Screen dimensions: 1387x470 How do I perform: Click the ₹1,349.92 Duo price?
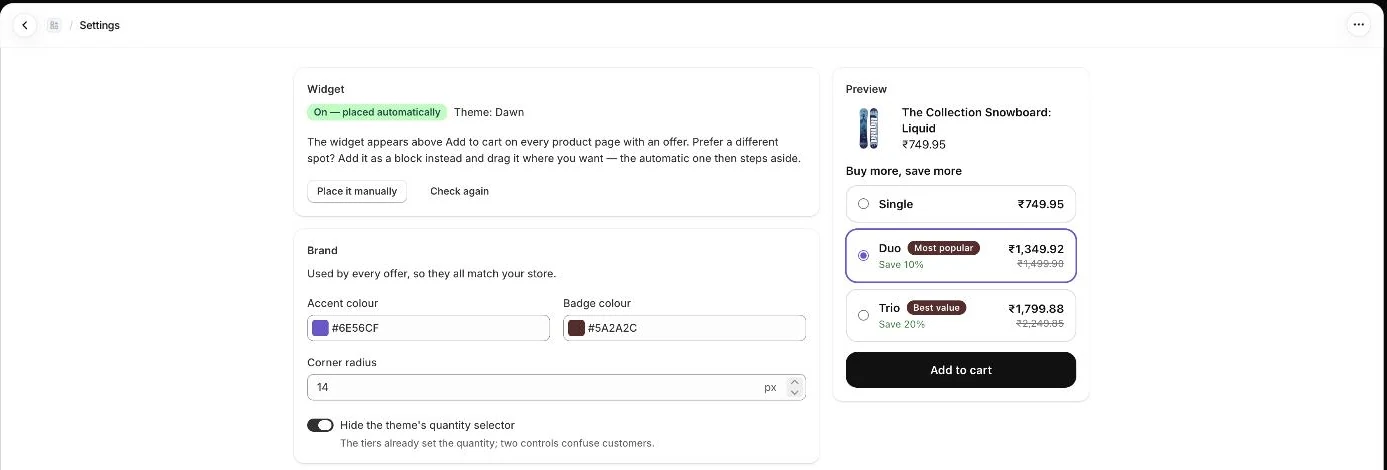[x=1036, y=249]
